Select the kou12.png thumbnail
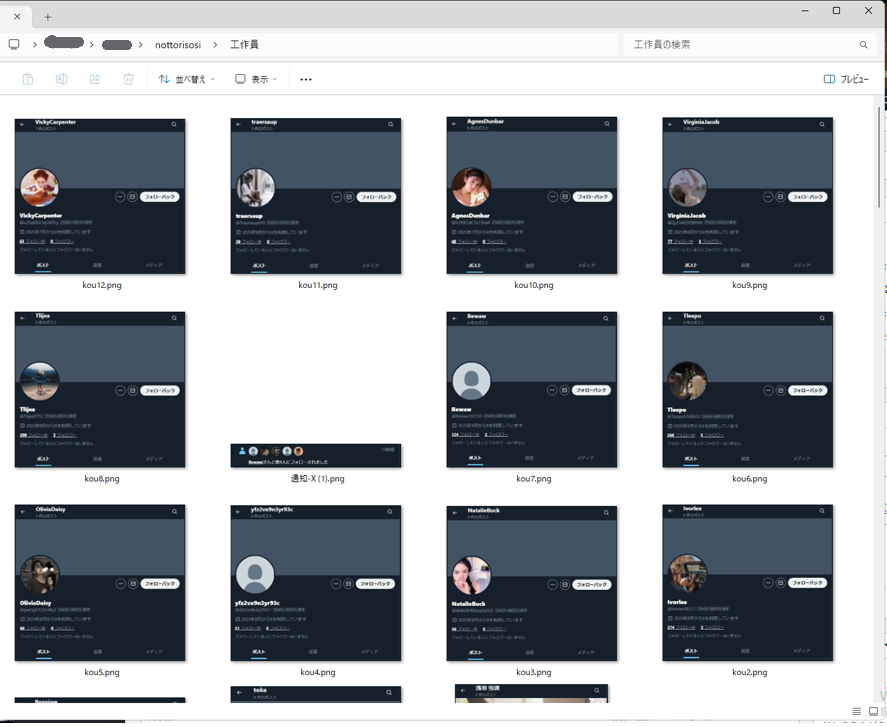 tap(100, 196)
